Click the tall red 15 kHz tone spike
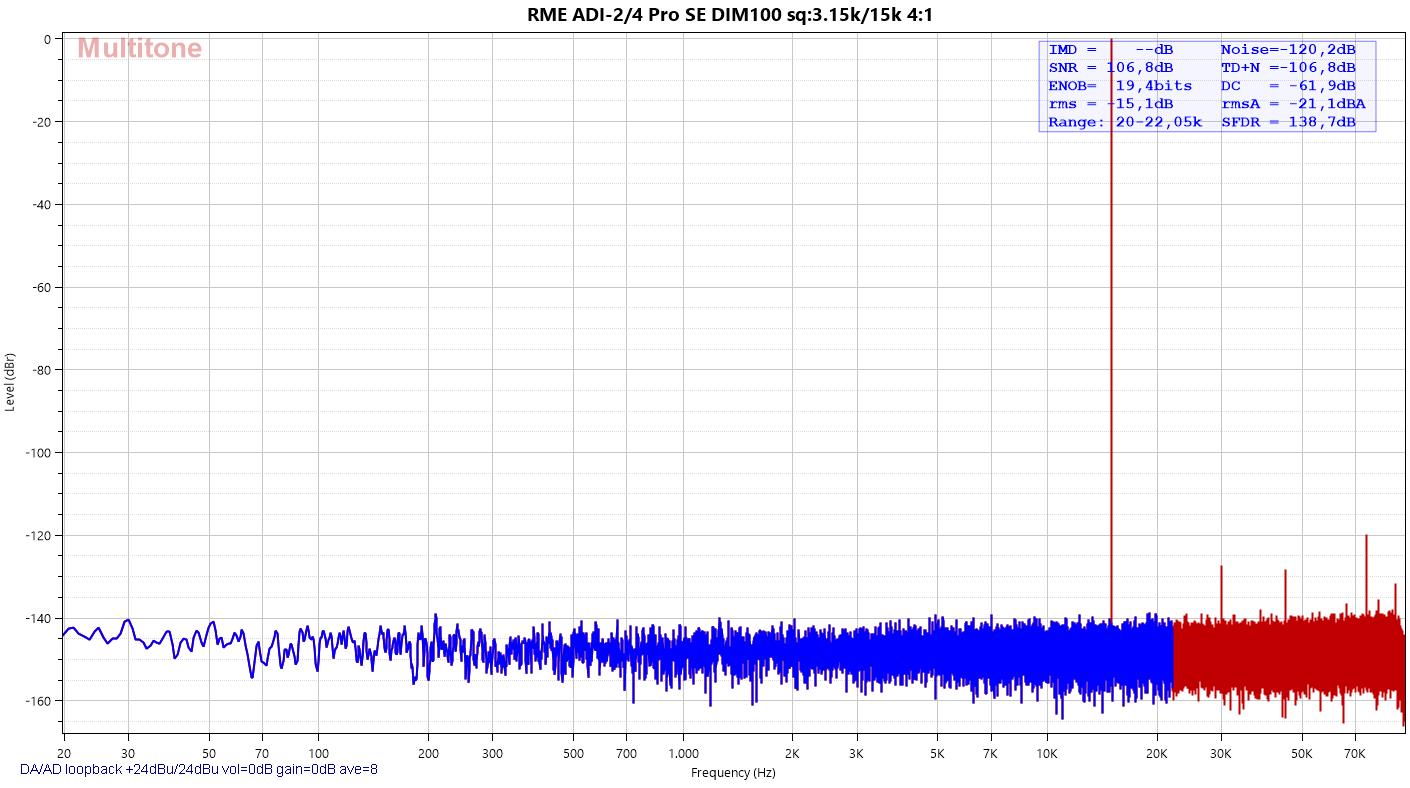The image size is (1410, 788). [1111, 330]
